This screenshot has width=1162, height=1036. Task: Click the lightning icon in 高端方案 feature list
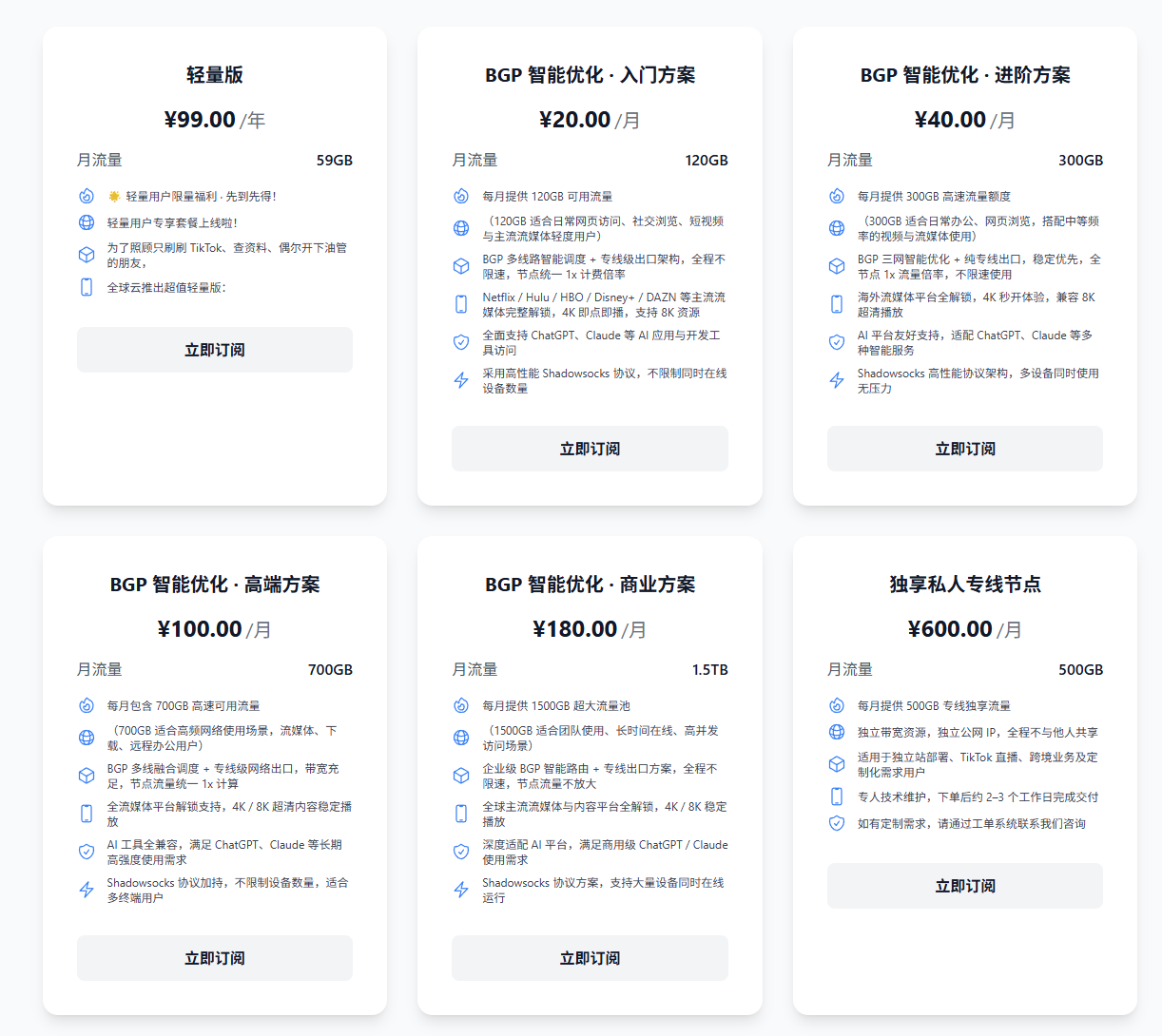(86, 889)
